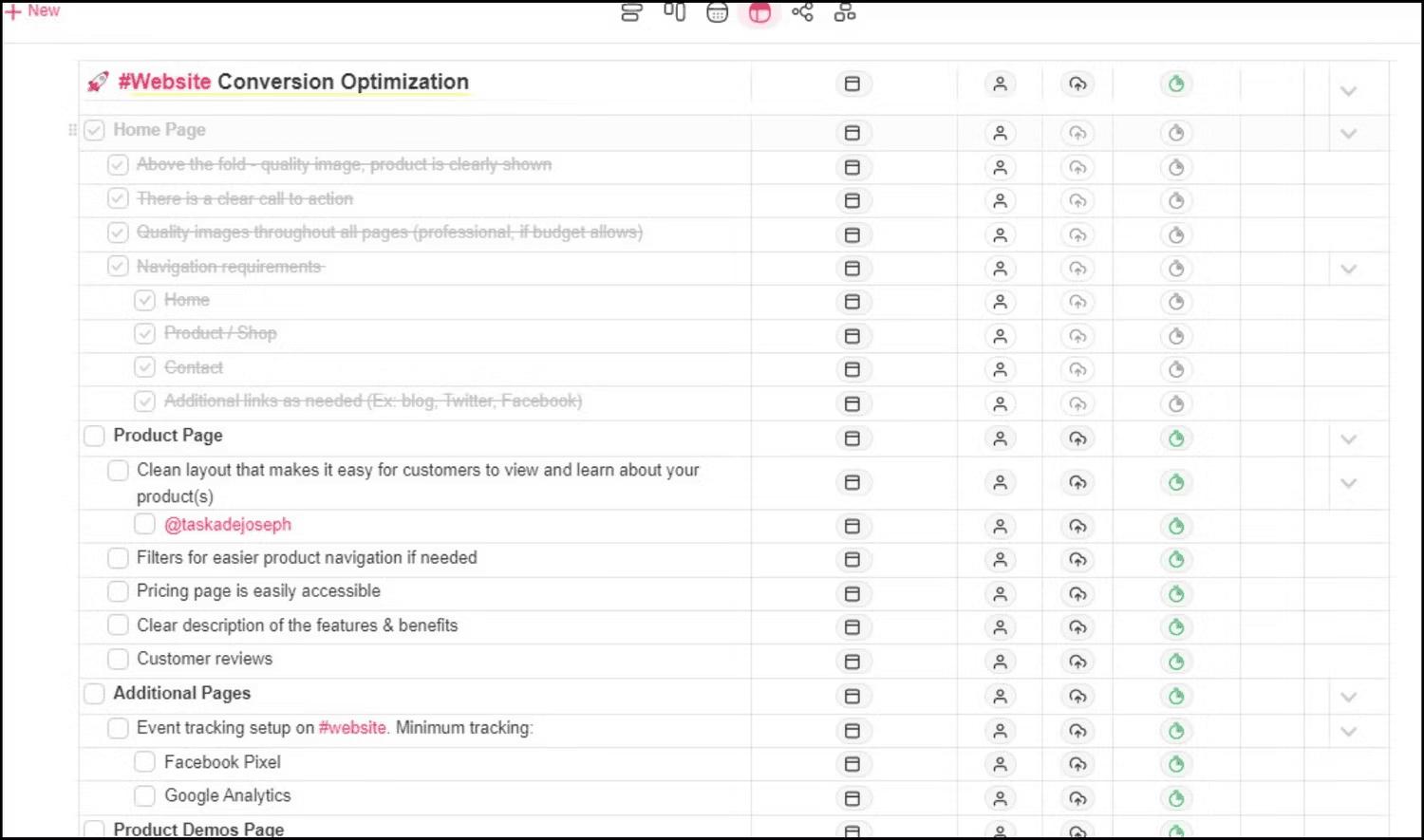Assign a person to Website Conversion Optimization title
The image size is (1424, 840).
click(x=1000, y=84)
